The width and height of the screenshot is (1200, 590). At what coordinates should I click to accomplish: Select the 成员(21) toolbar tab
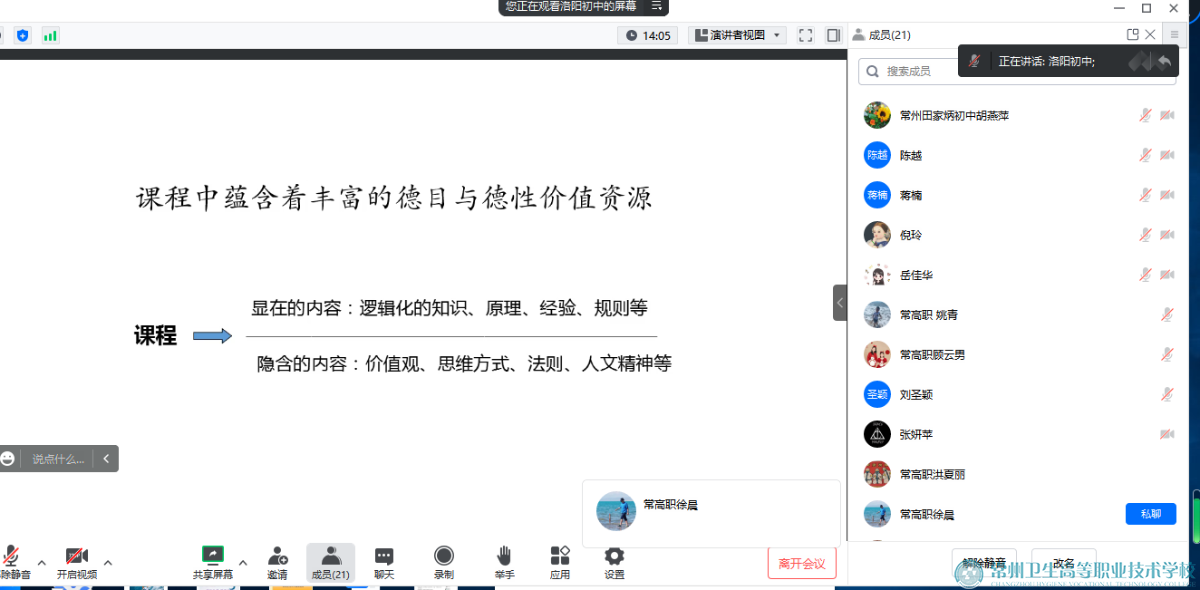click(330, 562)
